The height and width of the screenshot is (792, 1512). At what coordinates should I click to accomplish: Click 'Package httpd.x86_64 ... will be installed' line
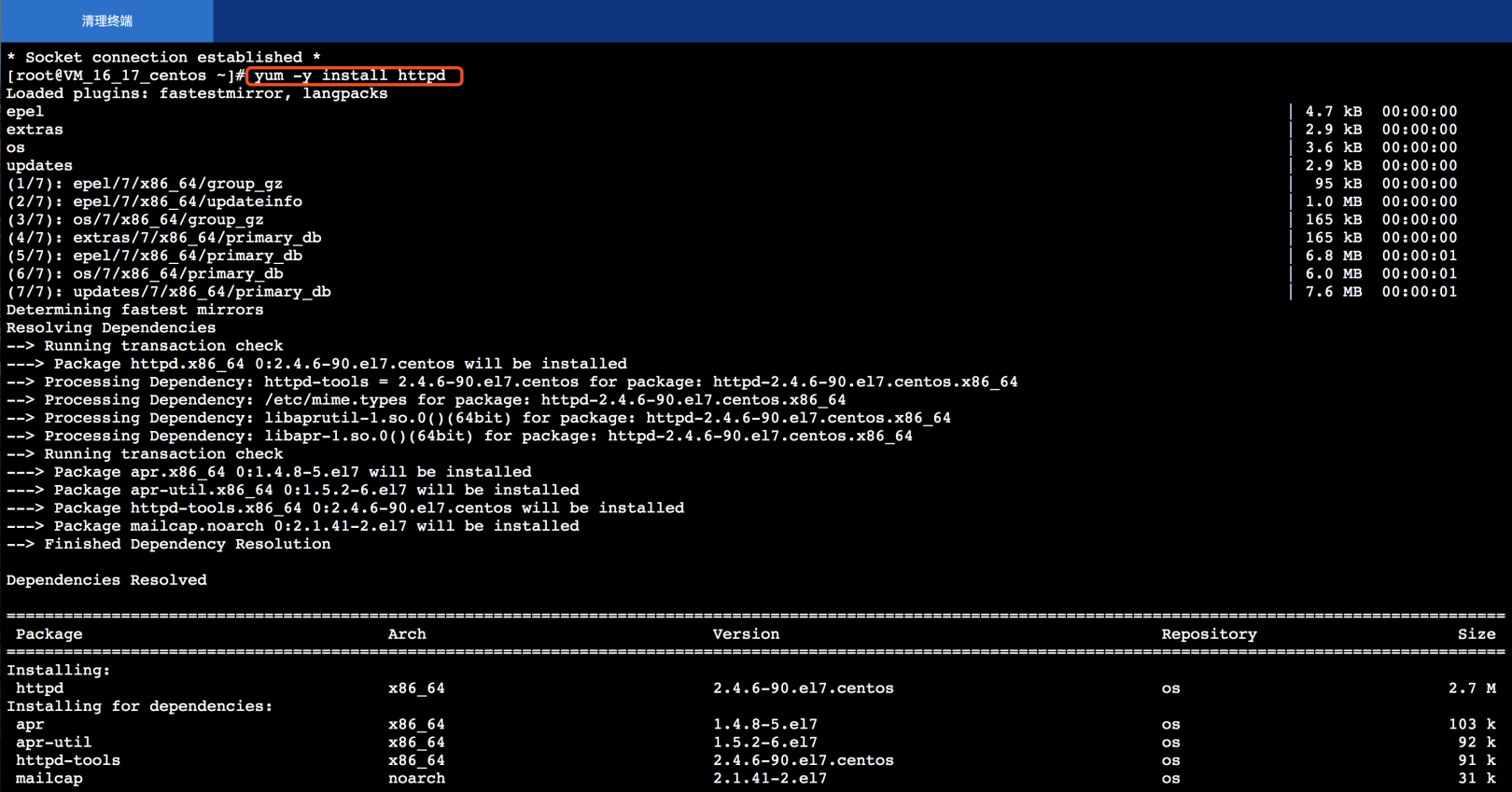pyautogui.click(x=317, y=364)
